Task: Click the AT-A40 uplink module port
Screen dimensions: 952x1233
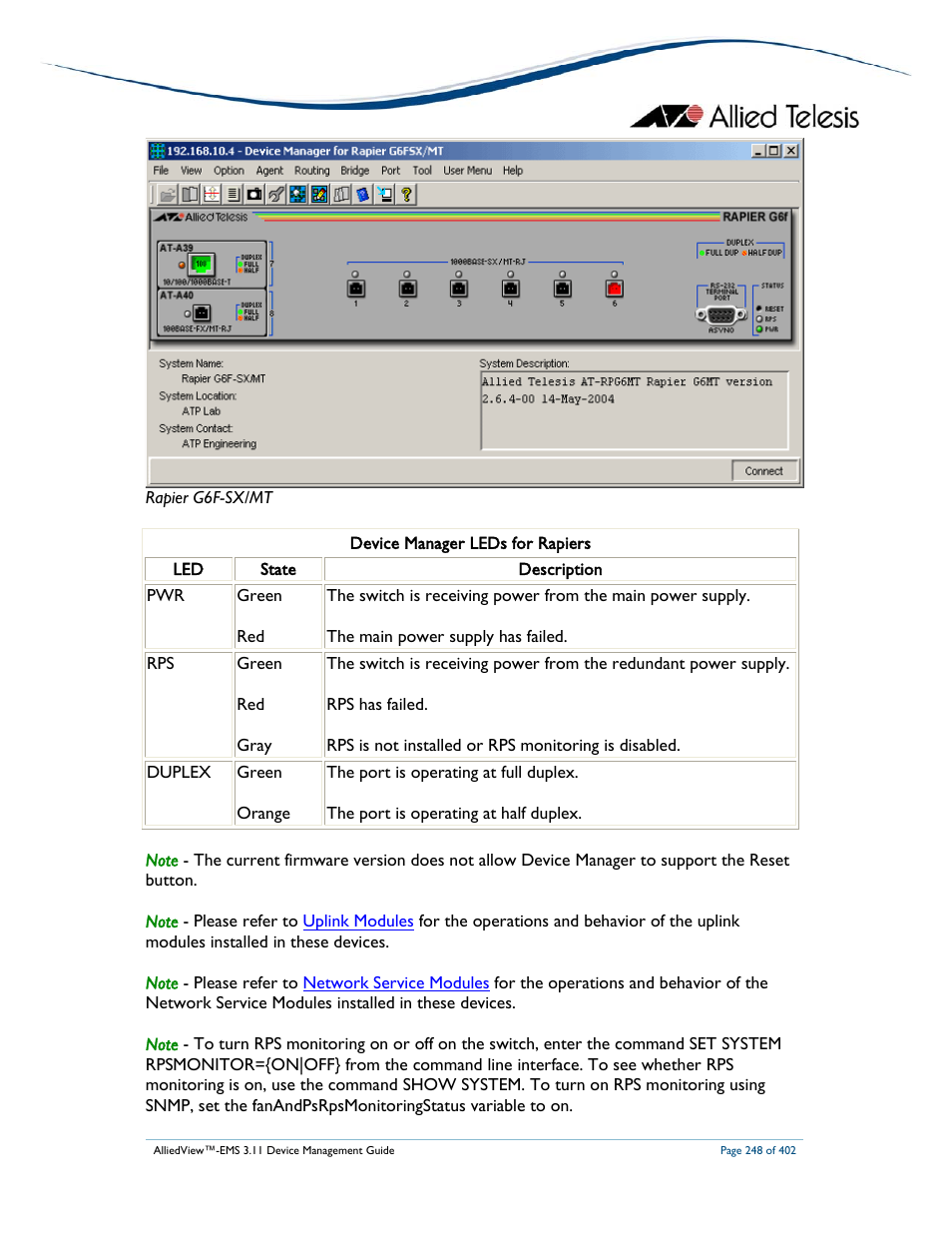Action: click(202, 313)
